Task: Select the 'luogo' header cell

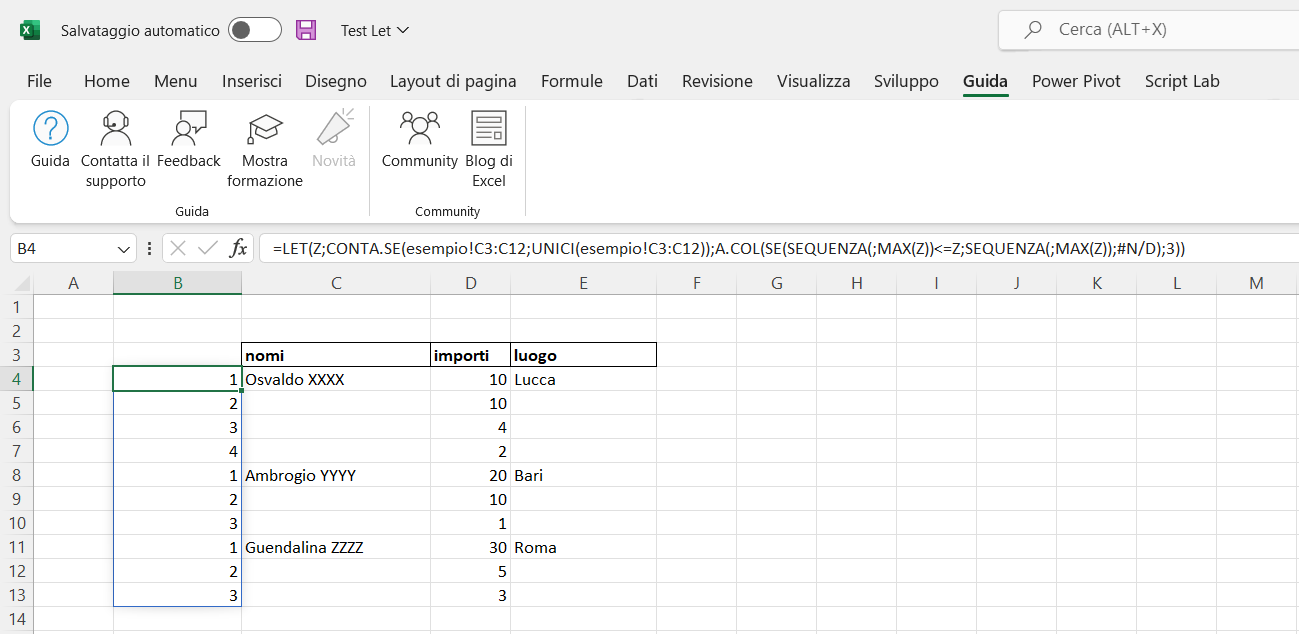Action: [x=583, y=355]
